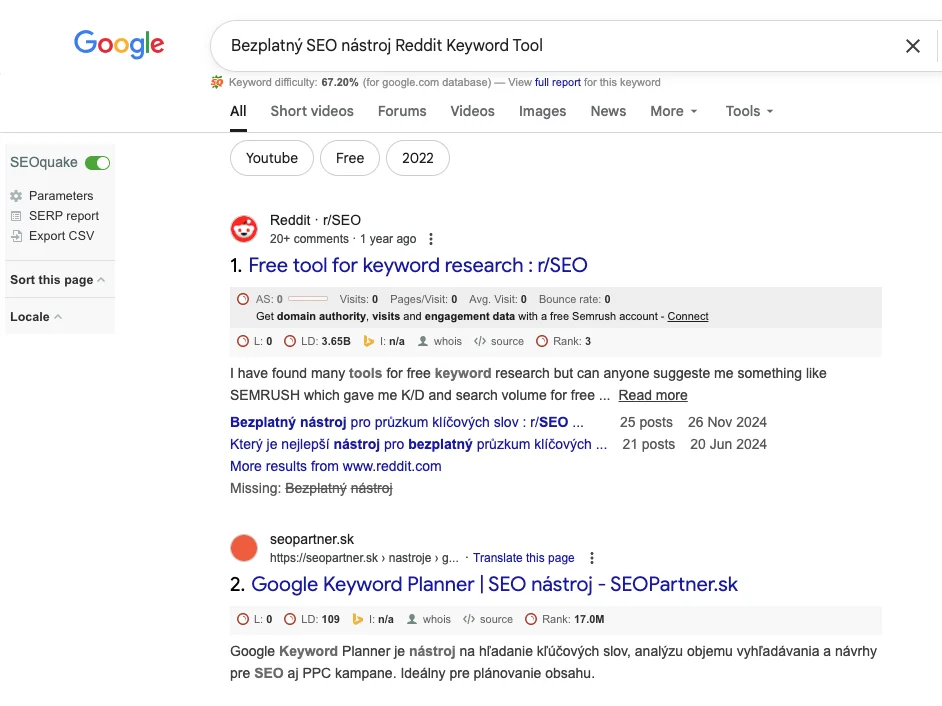
Task: Click Export CSV in SEOquake panel
Action: [x=61, y=236]
